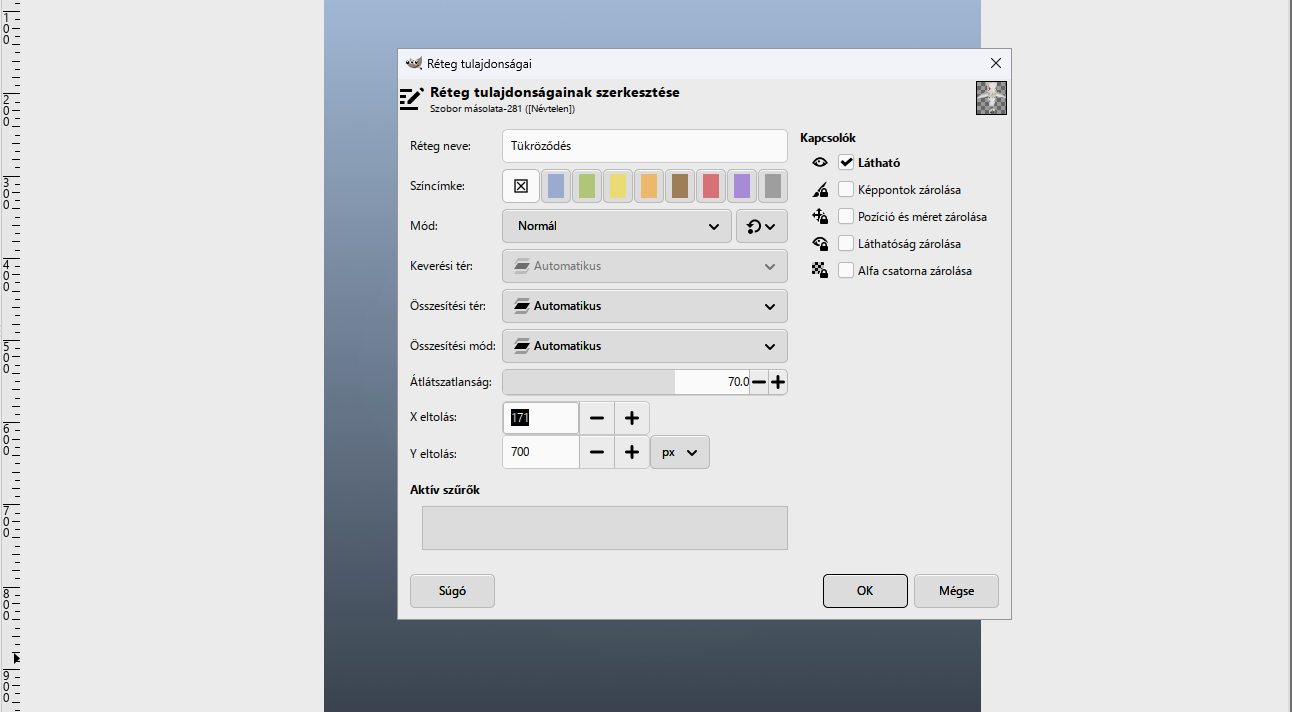This screenshot has width=1292, height=712.
Task: Confirm the dialog with OK
Action: (x=865, y=591)
